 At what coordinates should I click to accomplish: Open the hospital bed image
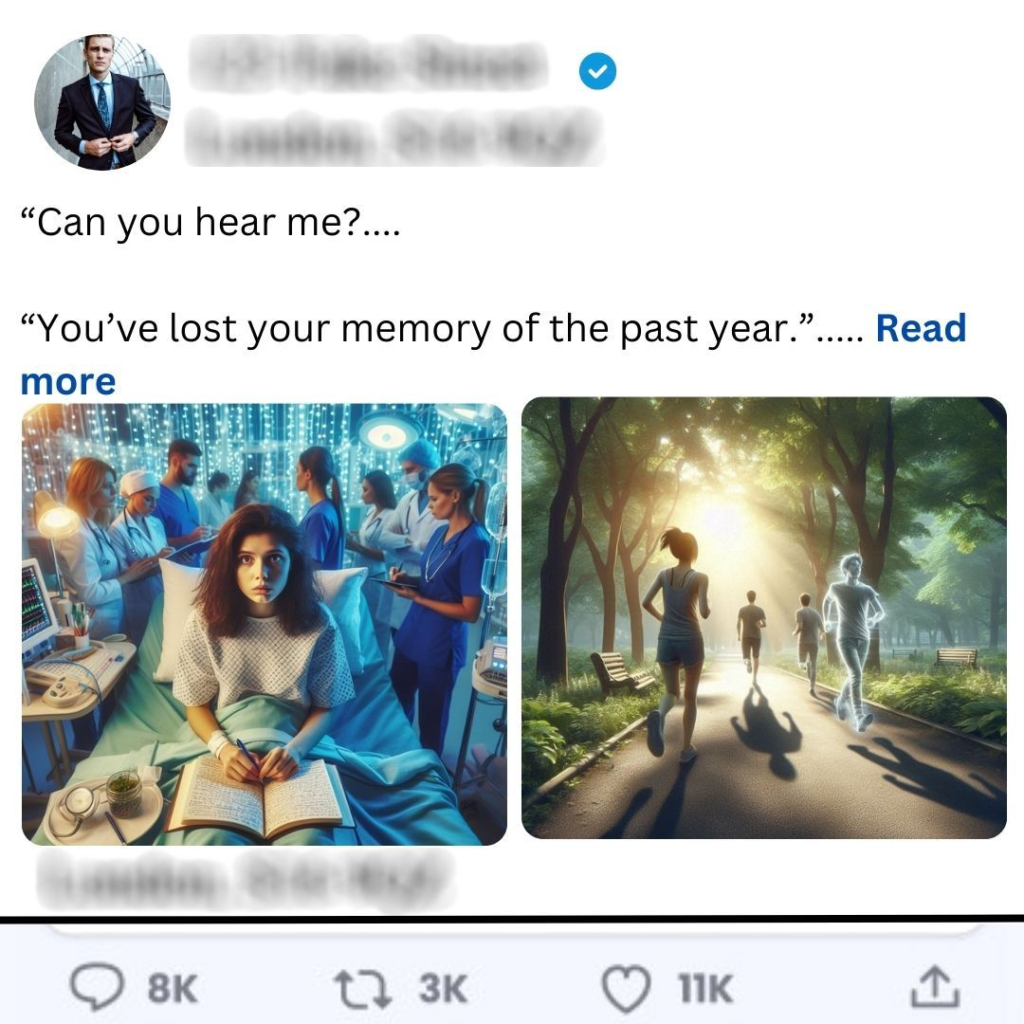[264, 624]
